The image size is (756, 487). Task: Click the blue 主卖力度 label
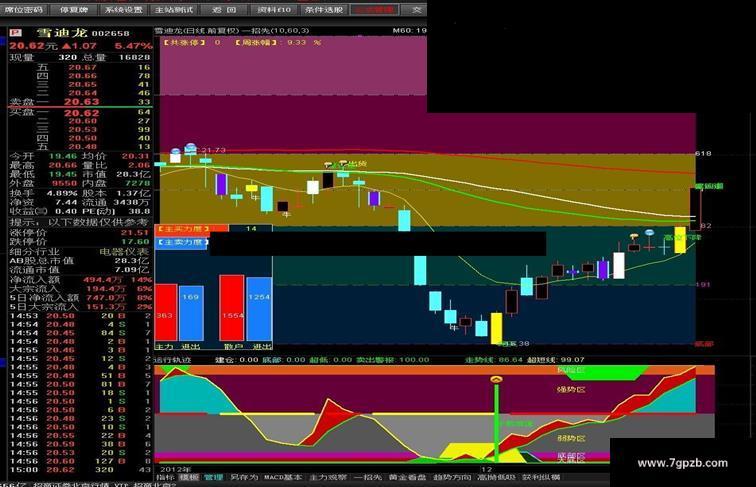coord(182,242)
